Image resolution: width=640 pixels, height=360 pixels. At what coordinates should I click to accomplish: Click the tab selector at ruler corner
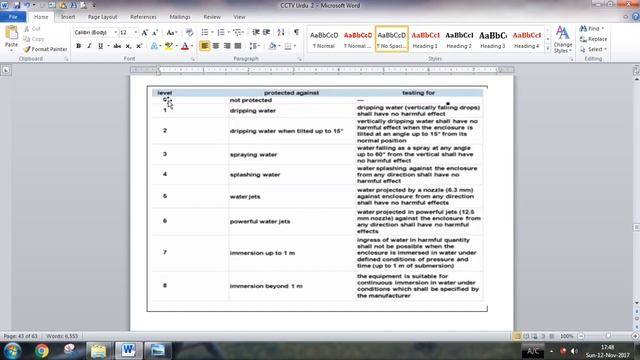6,70
